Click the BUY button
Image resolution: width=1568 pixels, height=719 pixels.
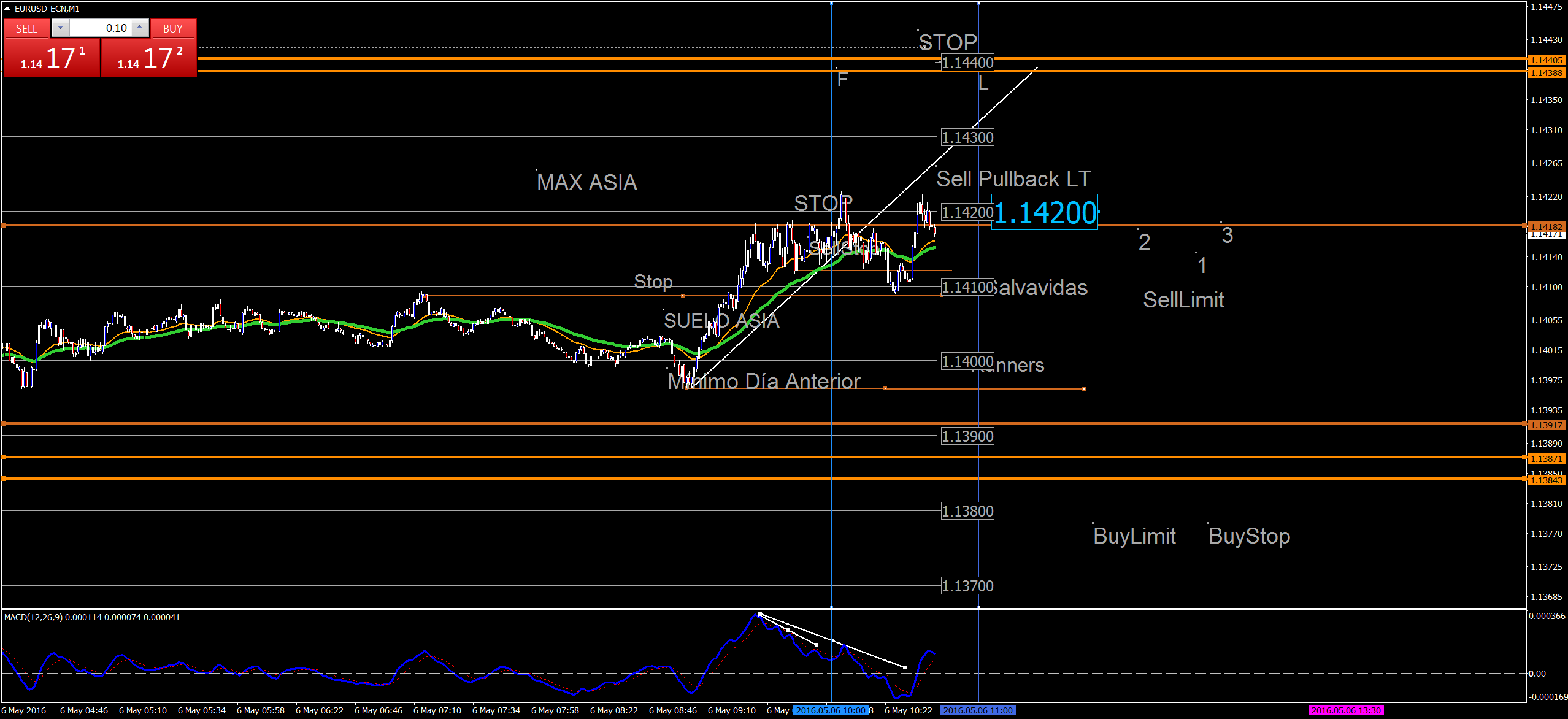pyautogui.click(x=173, y=28)
